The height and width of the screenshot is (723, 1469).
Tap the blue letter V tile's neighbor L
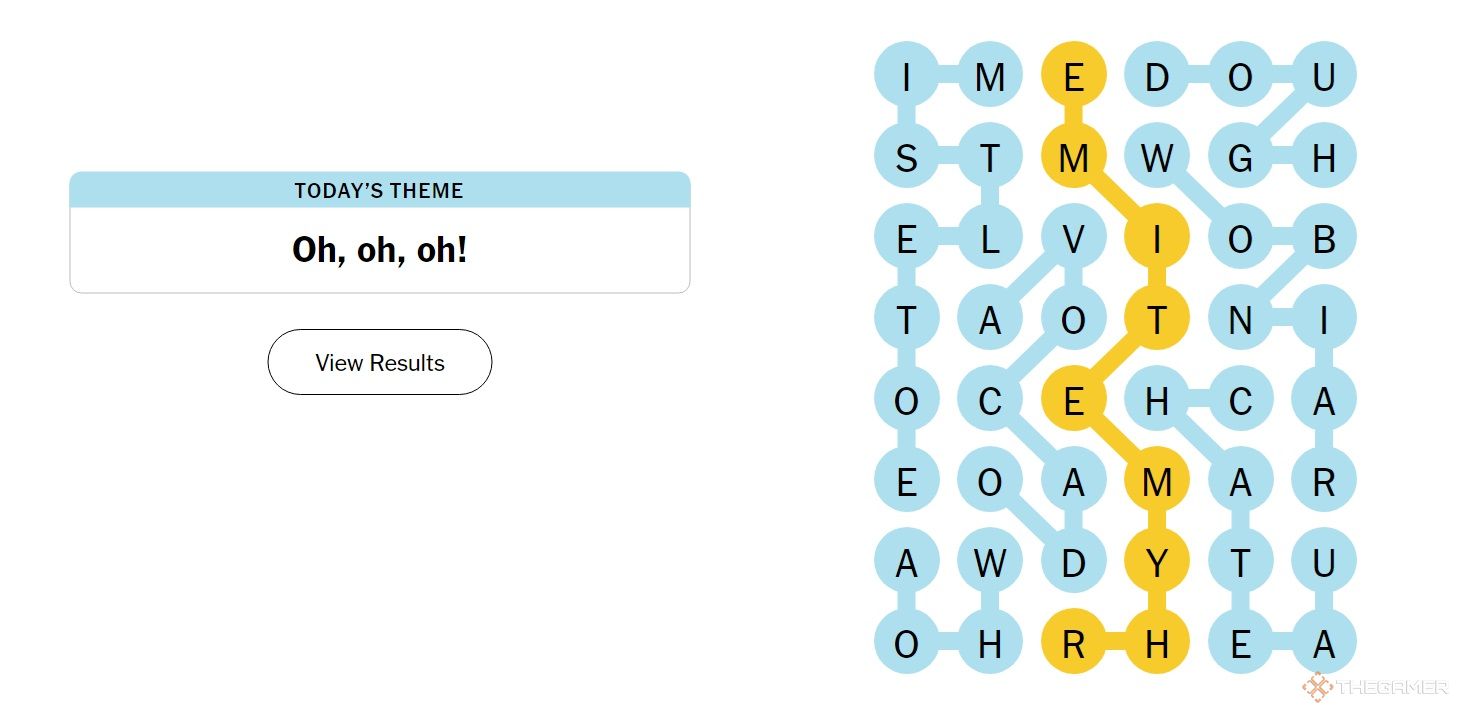click(990, 239)
